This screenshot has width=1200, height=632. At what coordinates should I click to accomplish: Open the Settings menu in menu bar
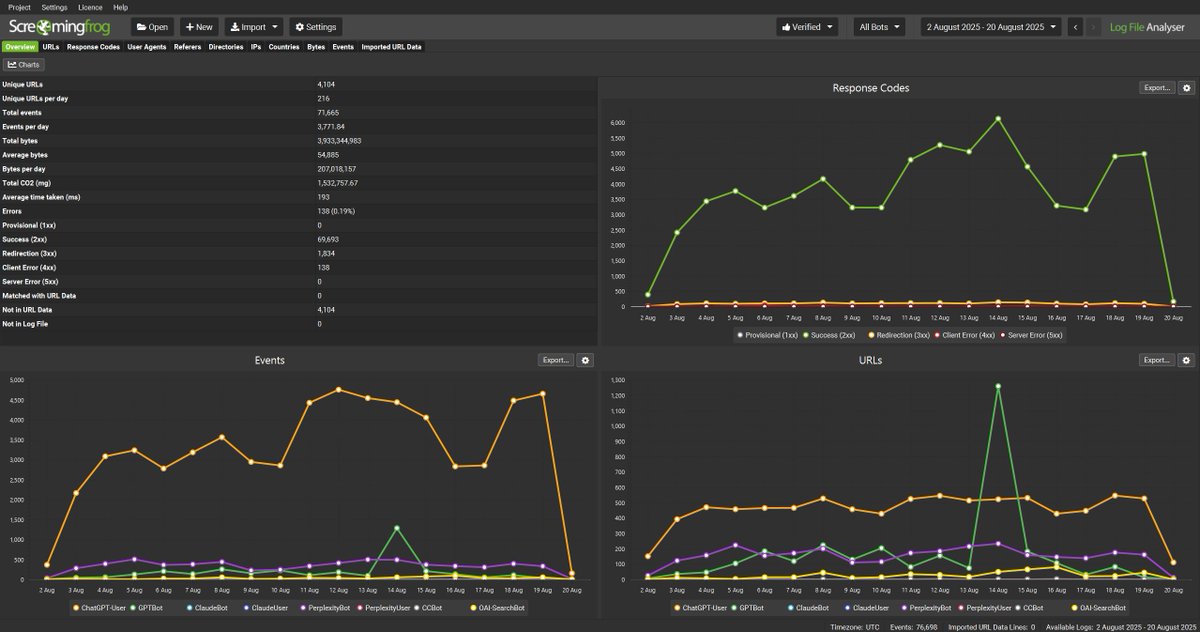click(x=55, y=7)
